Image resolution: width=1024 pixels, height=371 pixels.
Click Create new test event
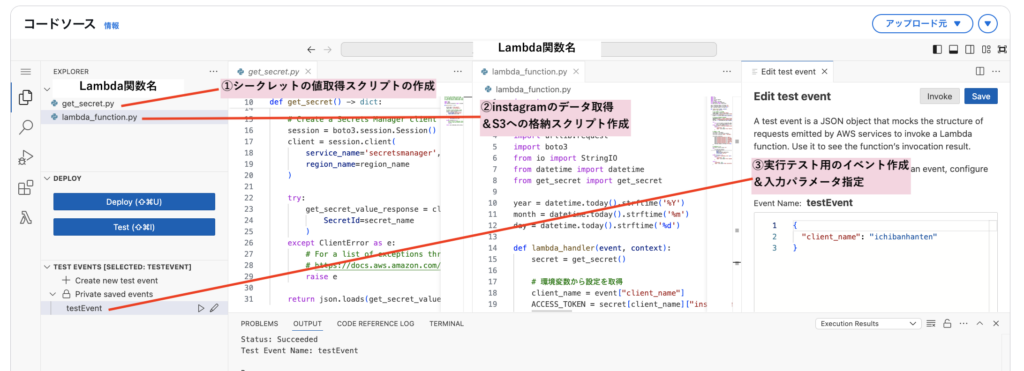[116, 280]
